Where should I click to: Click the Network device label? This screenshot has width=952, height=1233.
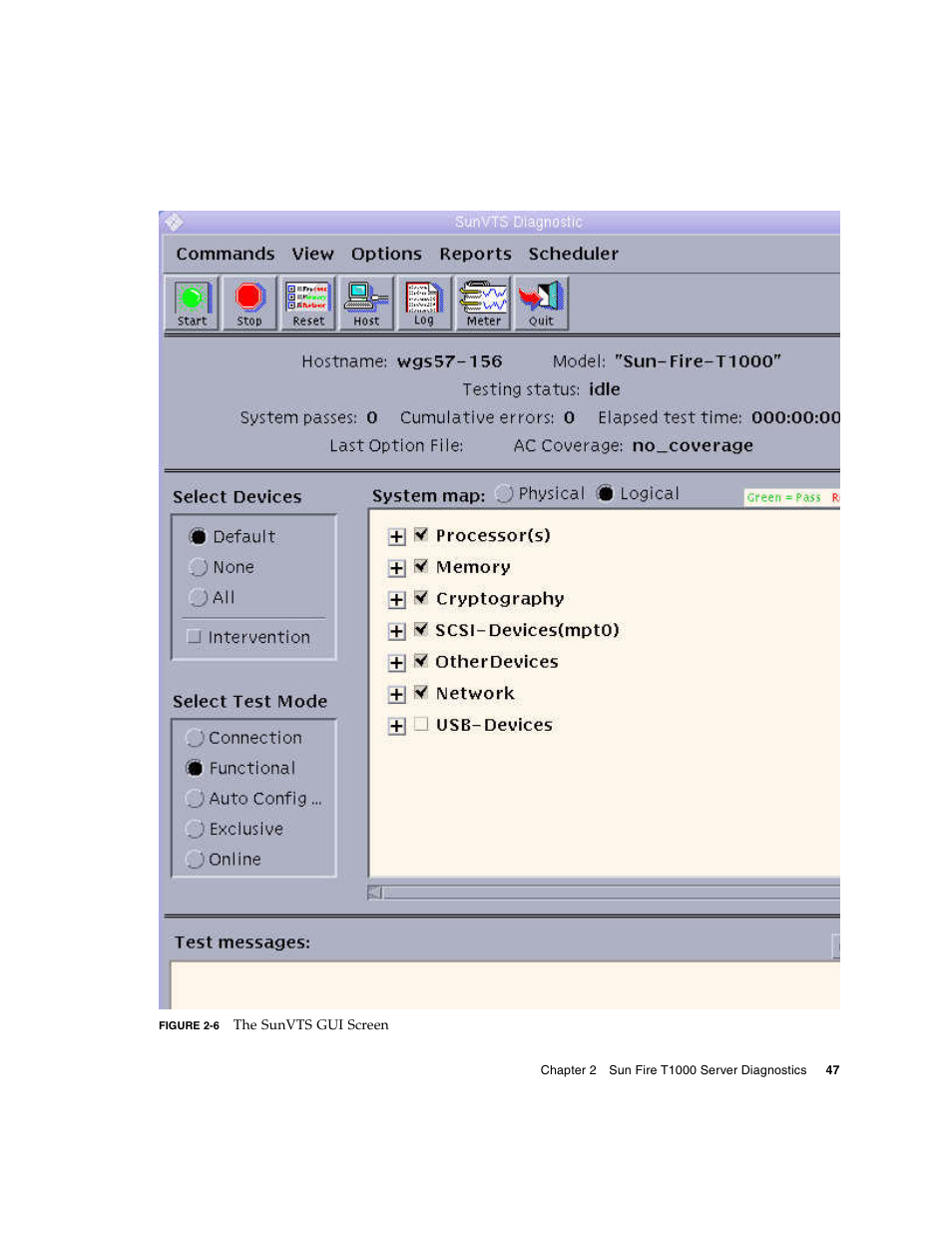point(475,694)
